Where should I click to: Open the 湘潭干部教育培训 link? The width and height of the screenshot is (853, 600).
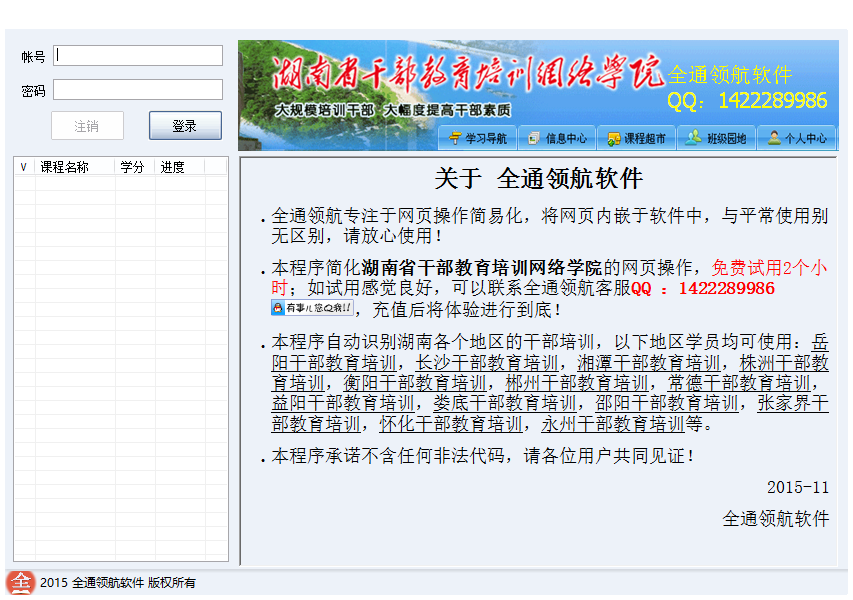point(648,362)
